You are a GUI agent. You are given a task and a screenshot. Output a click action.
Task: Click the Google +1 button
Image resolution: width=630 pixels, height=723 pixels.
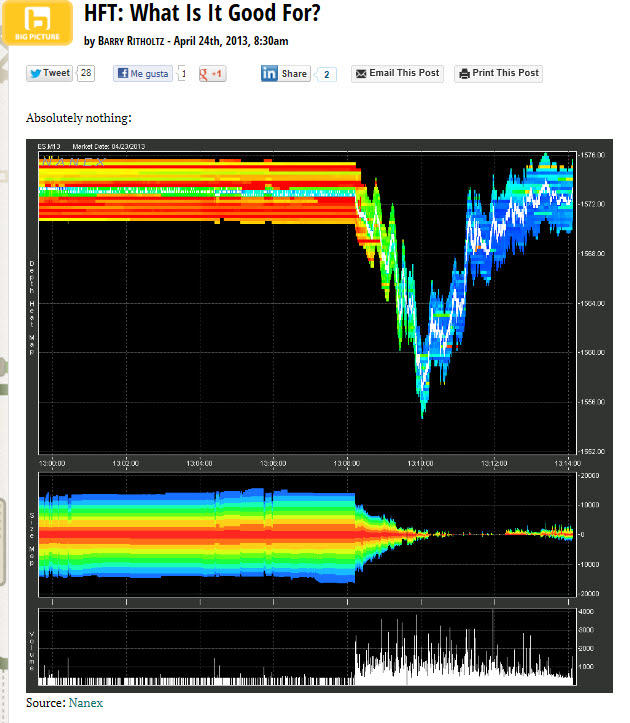212,74
